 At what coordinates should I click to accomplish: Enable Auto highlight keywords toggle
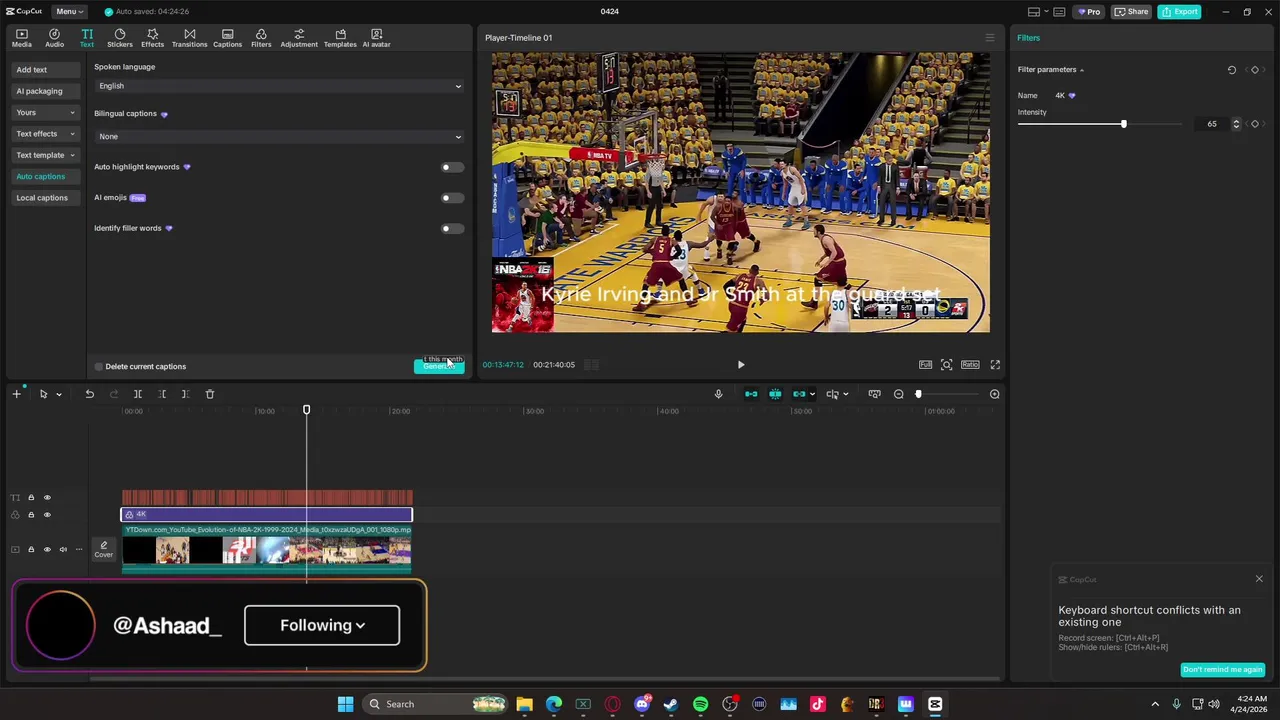[452, 167]
